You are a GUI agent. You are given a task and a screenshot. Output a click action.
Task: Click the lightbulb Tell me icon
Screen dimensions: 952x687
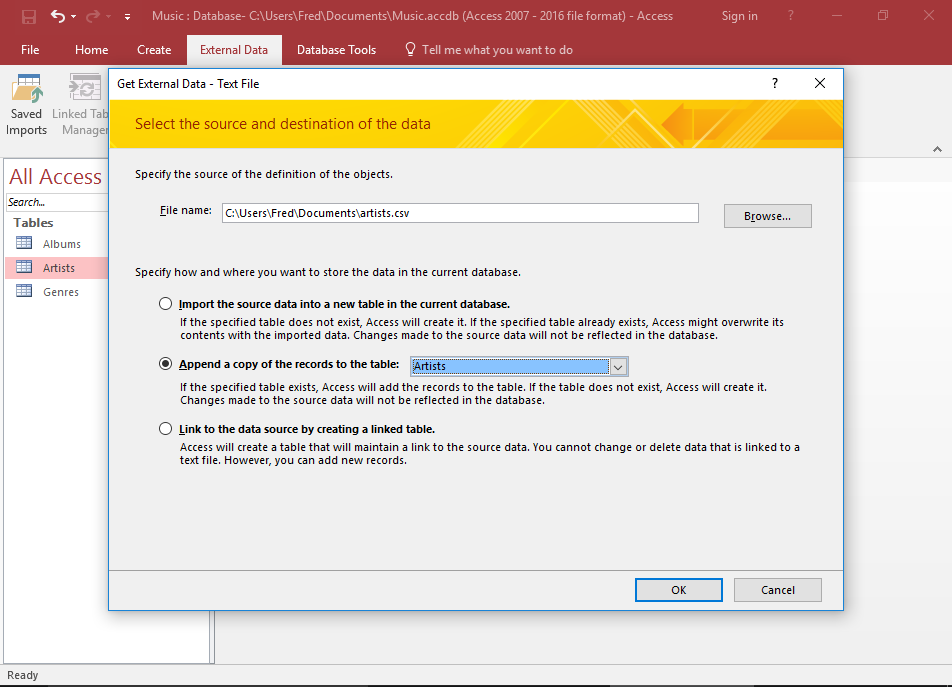point(410,49)
